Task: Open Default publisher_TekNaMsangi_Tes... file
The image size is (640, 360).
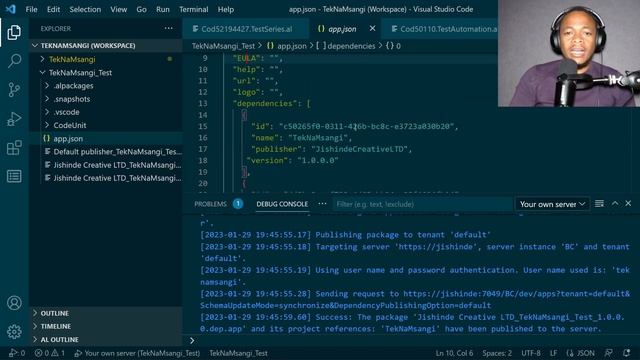Action: pyautogui.click(x=106, y=151)
